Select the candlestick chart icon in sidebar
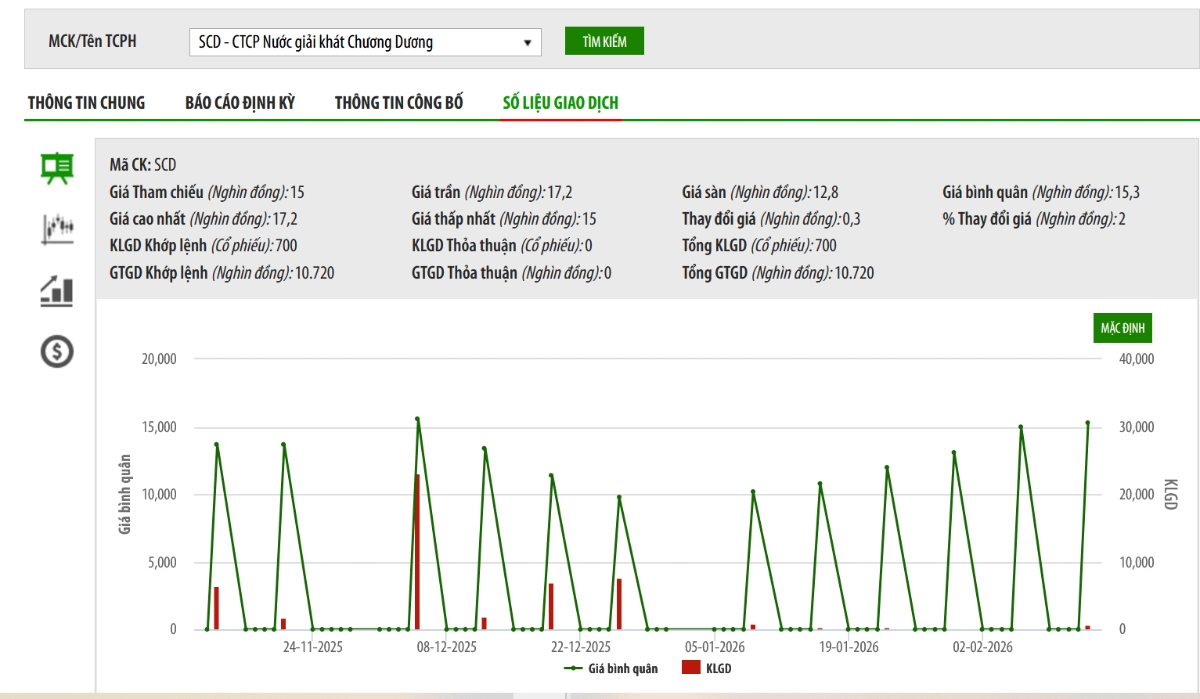Screen dimensions: 1200x699 56,228
